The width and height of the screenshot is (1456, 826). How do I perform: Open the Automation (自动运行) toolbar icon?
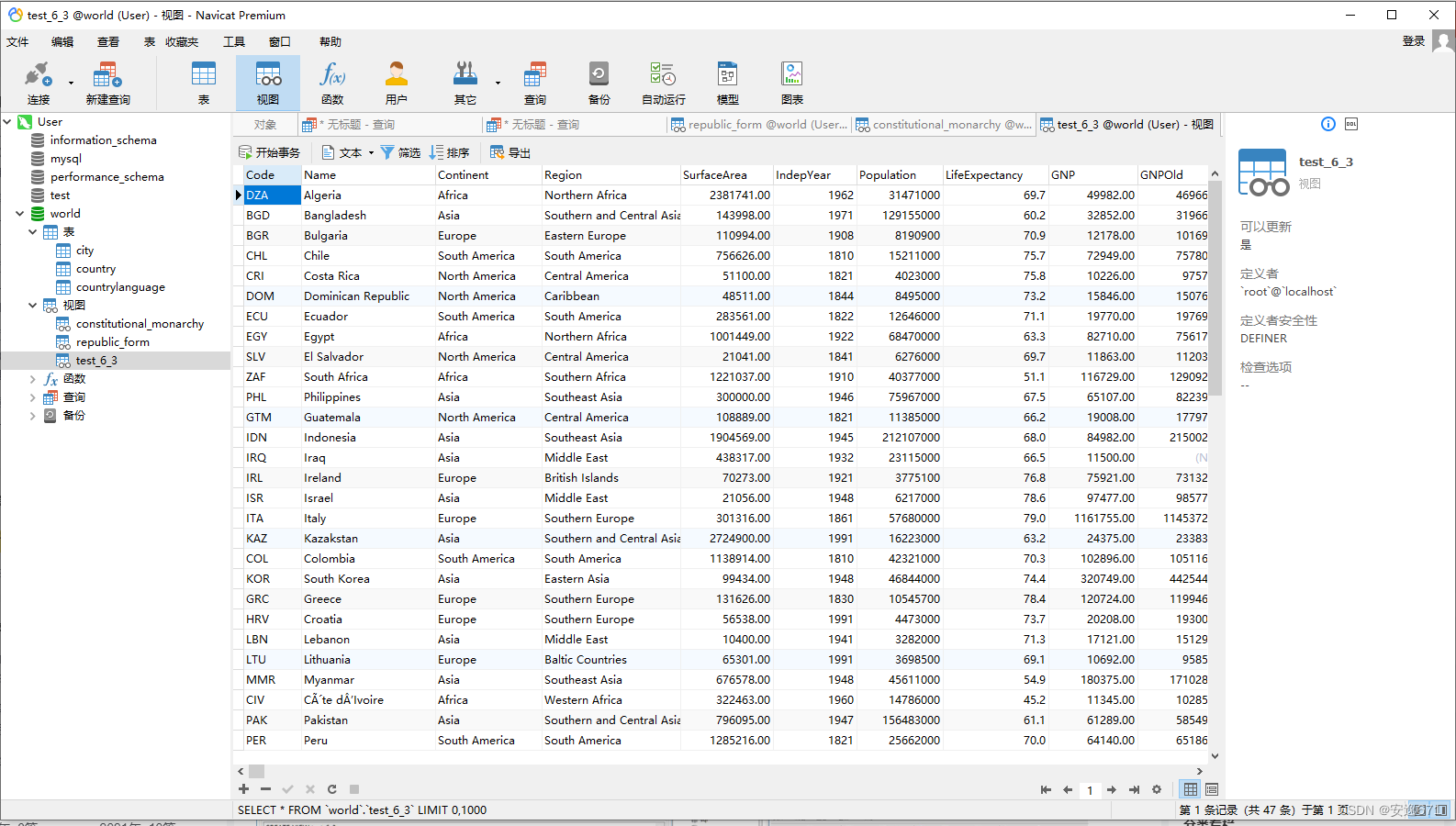(663, 83)
